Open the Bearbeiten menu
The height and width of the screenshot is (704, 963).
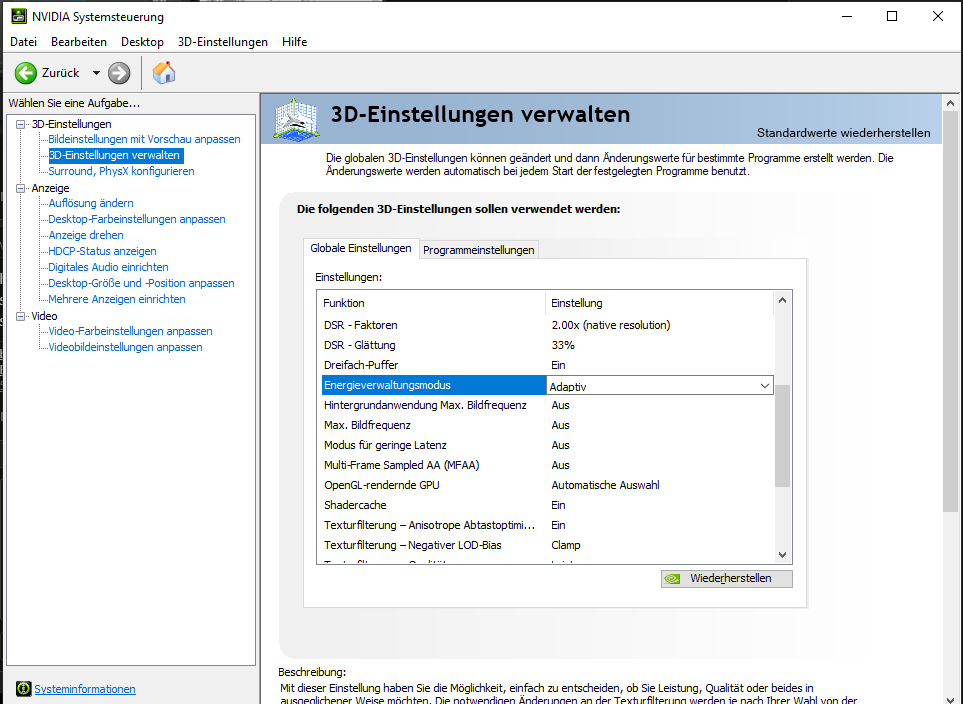pyautogui.click(x=79, y=42)
